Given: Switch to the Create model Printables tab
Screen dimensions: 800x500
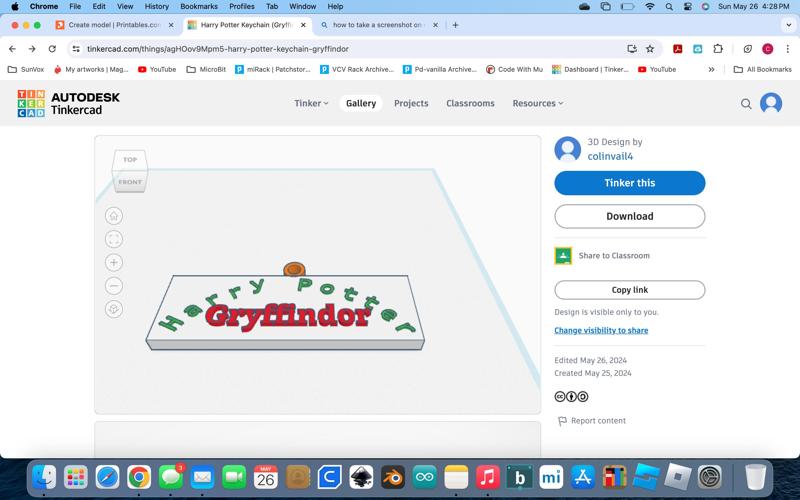Looking at the screenshot, I should pyautogui.click(x=115, y=25).
